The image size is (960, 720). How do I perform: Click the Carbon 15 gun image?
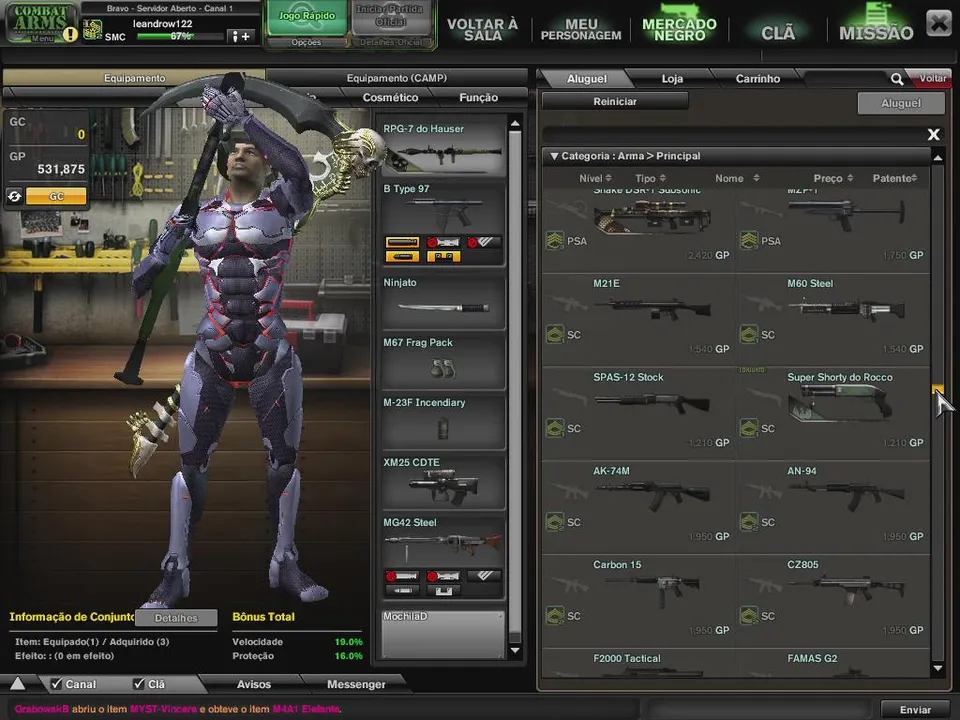[653, 589]
